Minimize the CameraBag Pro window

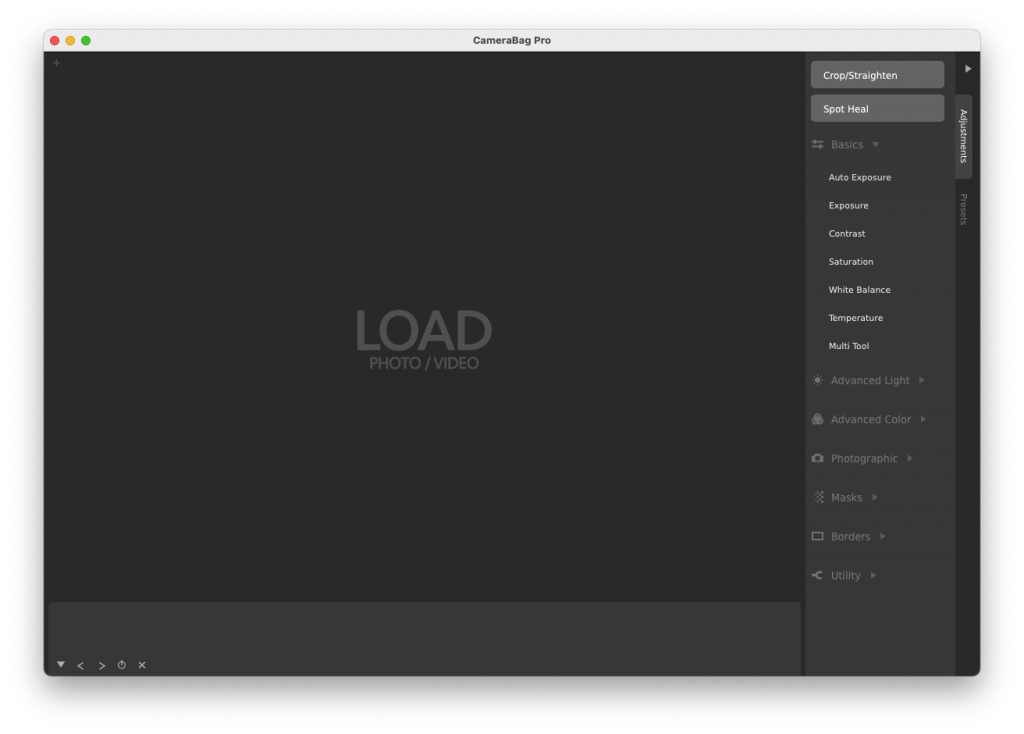click(x=70, y=40)
